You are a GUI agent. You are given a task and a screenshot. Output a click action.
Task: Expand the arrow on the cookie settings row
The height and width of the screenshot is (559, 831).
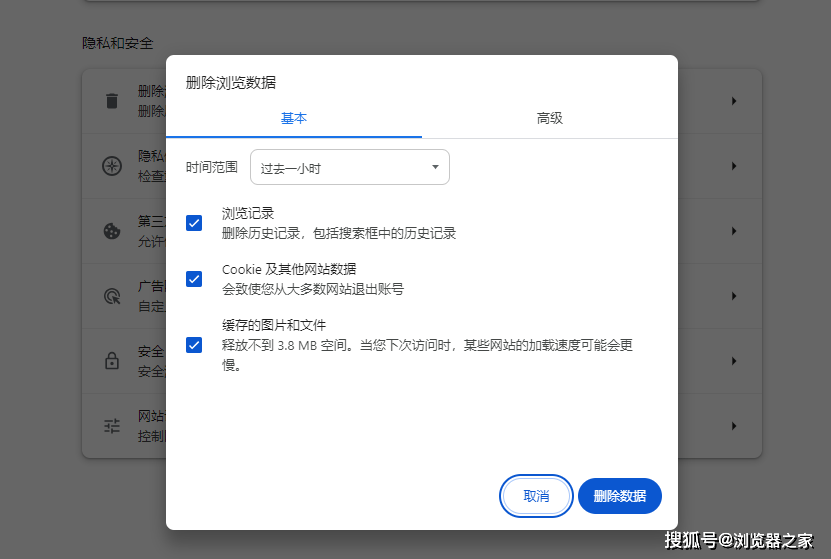(734, 231)
